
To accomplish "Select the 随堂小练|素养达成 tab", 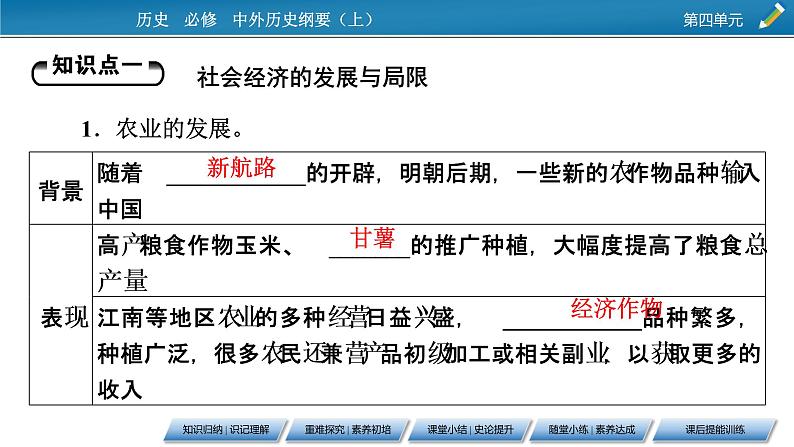I will coord(592,430).
